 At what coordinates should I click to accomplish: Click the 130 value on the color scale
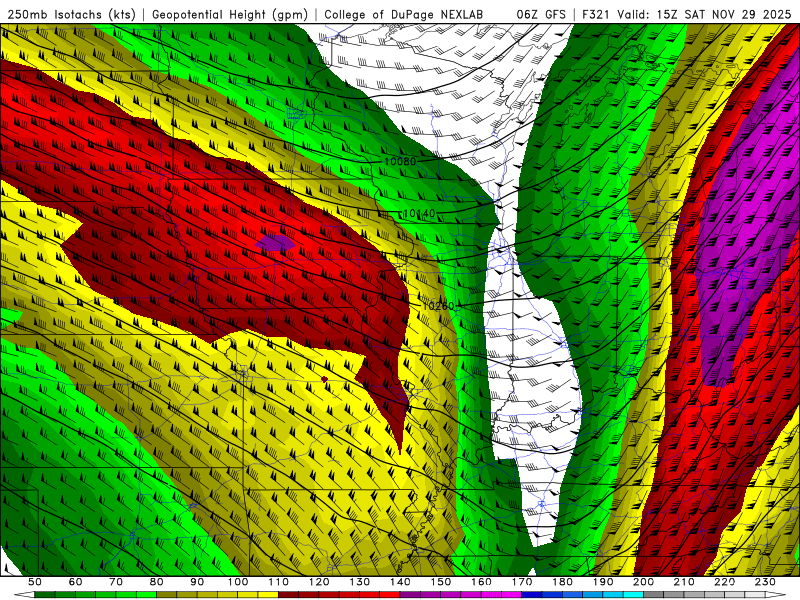360,582
